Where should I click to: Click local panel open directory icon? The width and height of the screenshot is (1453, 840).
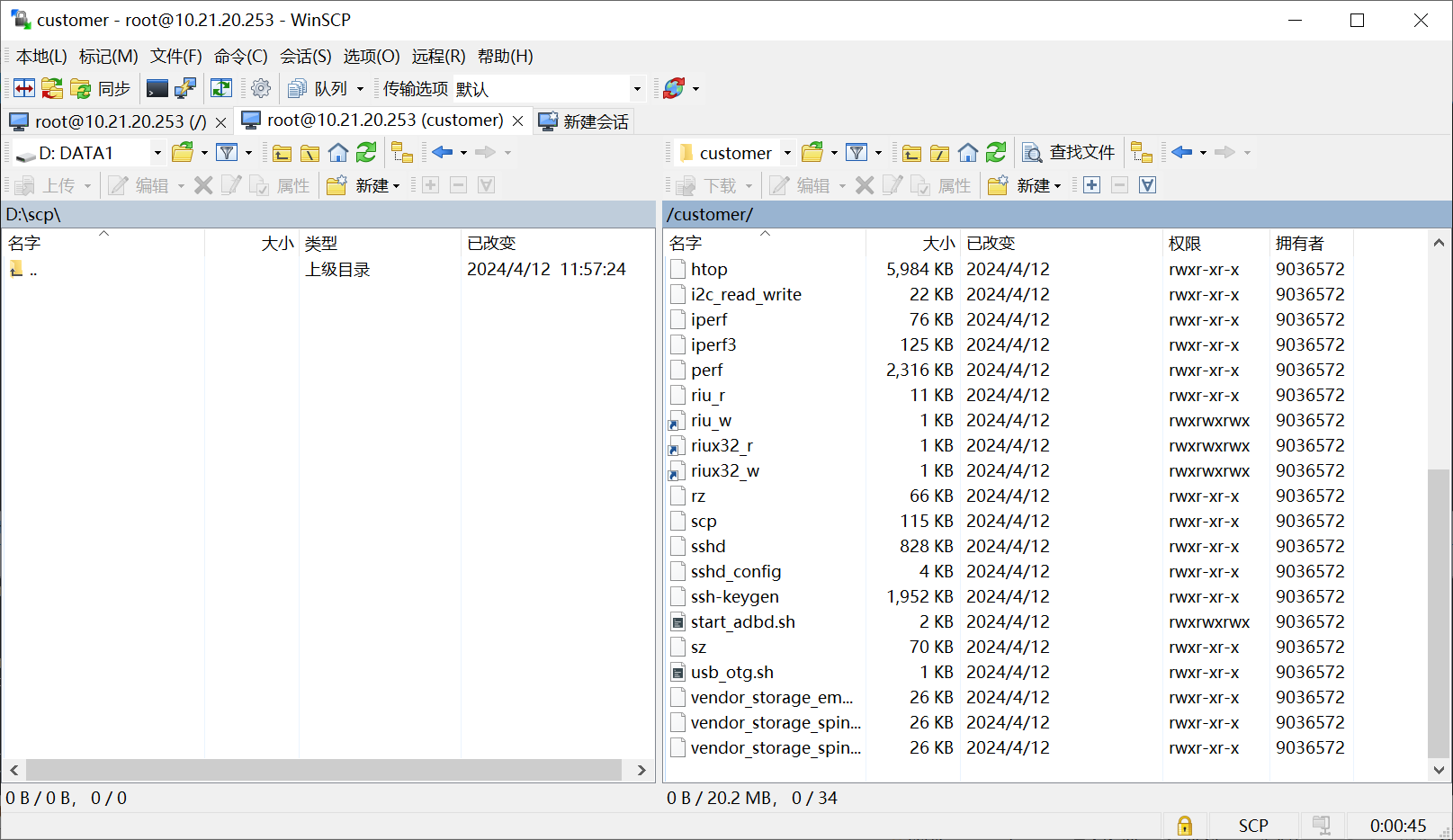[183, 152]
